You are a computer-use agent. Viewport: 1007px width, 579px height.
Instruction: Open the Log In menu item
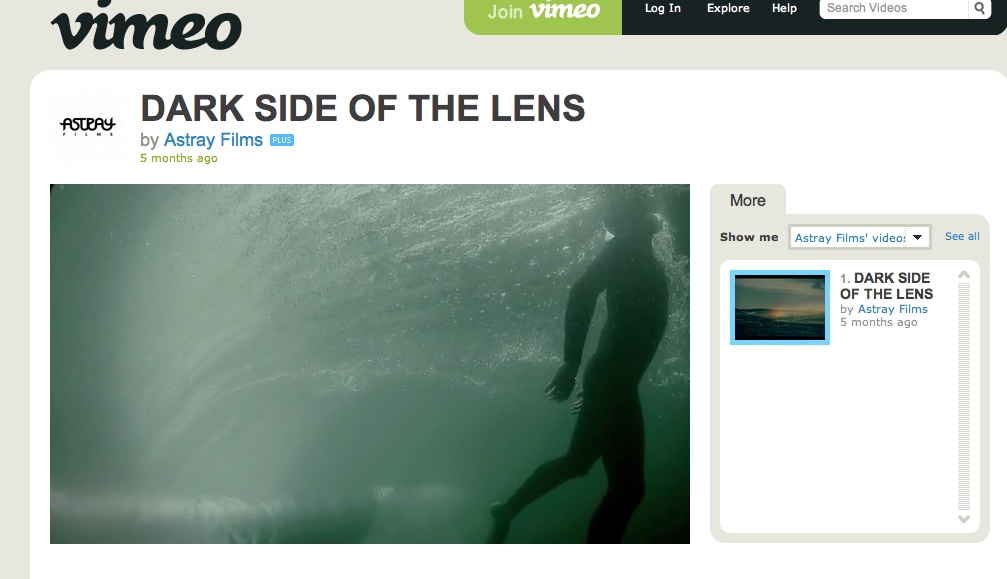click(663, 8)
